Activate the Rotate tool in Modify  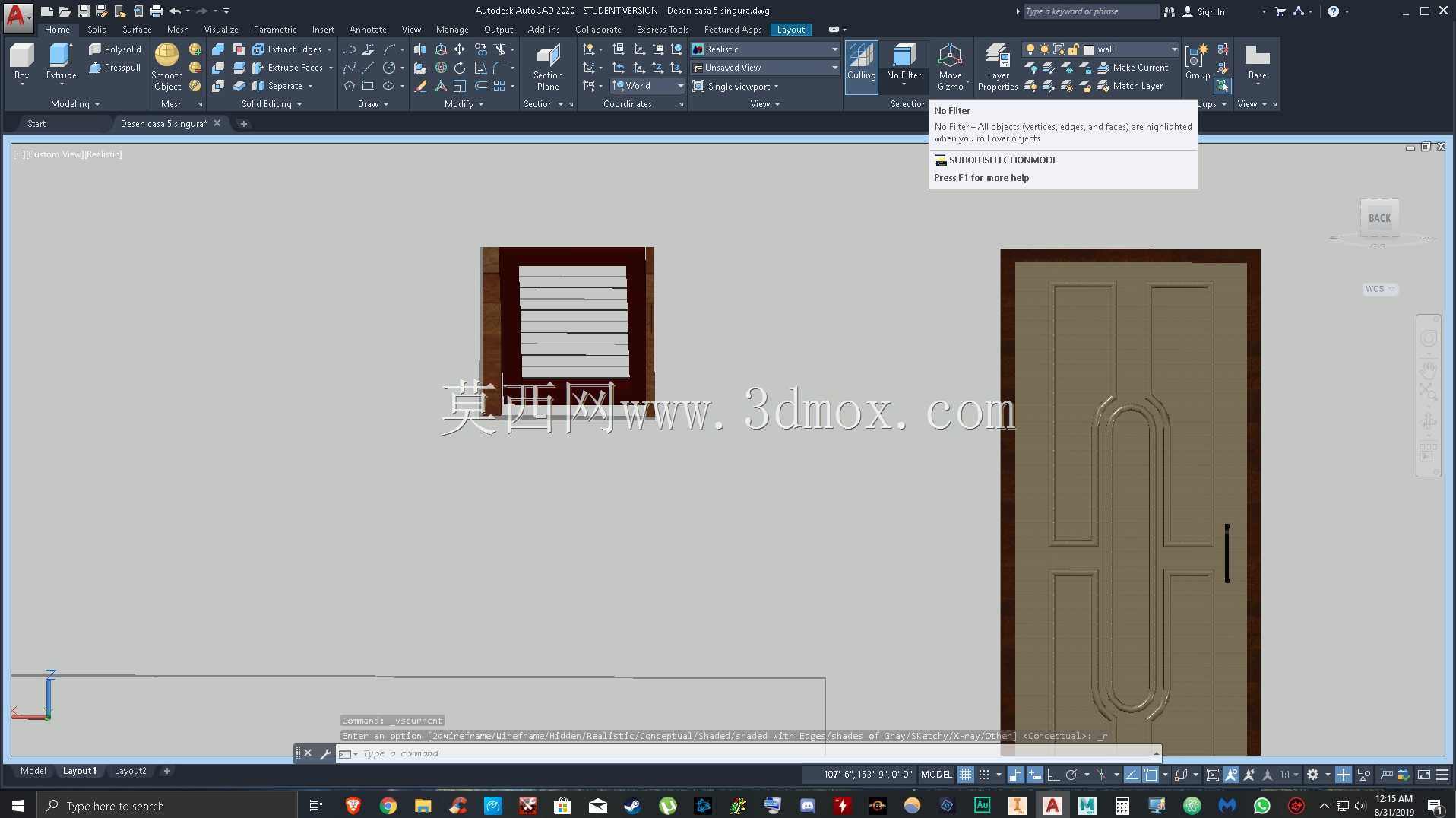tap(460, 68)
